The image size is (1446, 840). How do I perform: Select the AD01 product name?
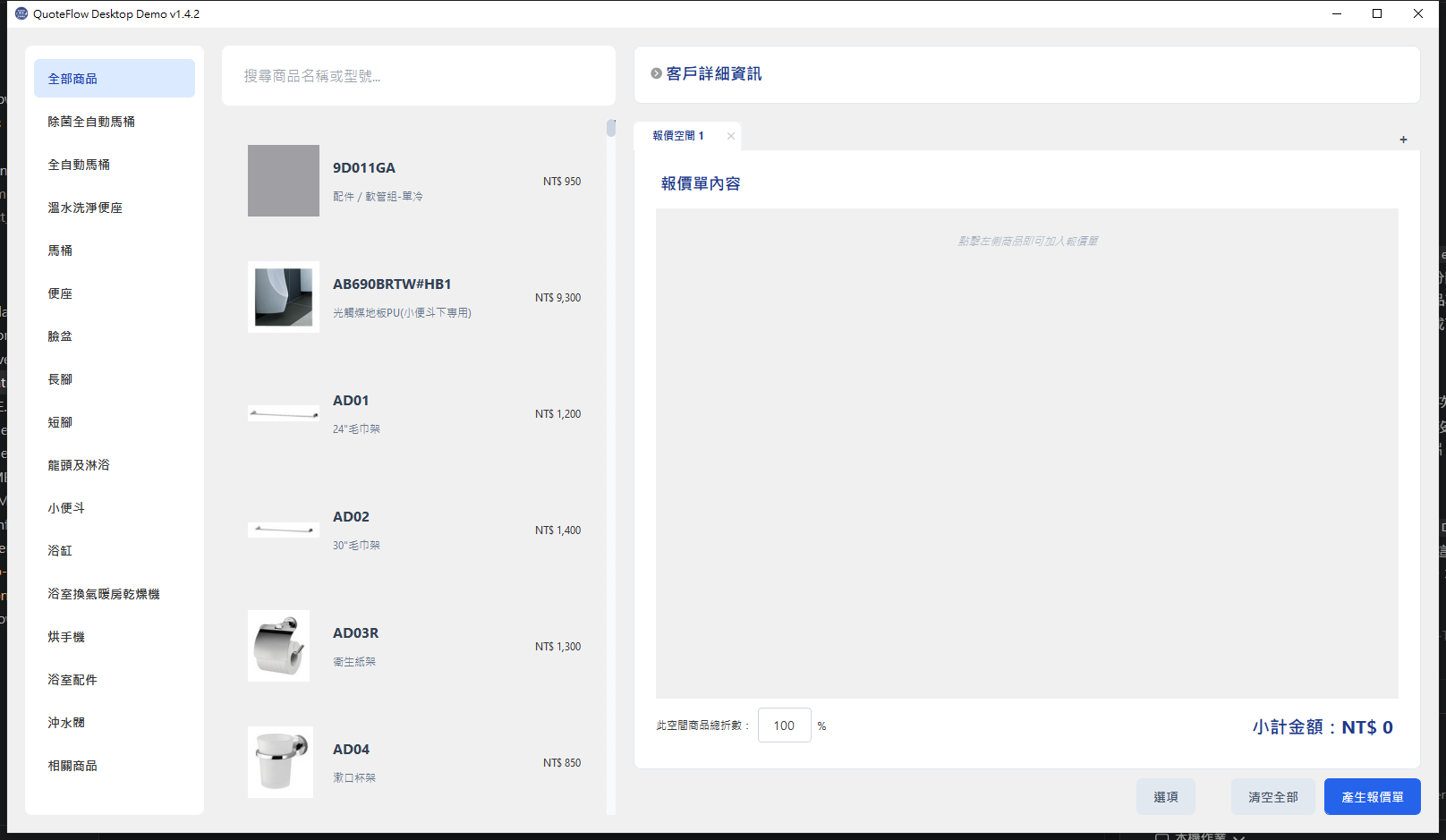pyautogui.click(x=351, y=401)
